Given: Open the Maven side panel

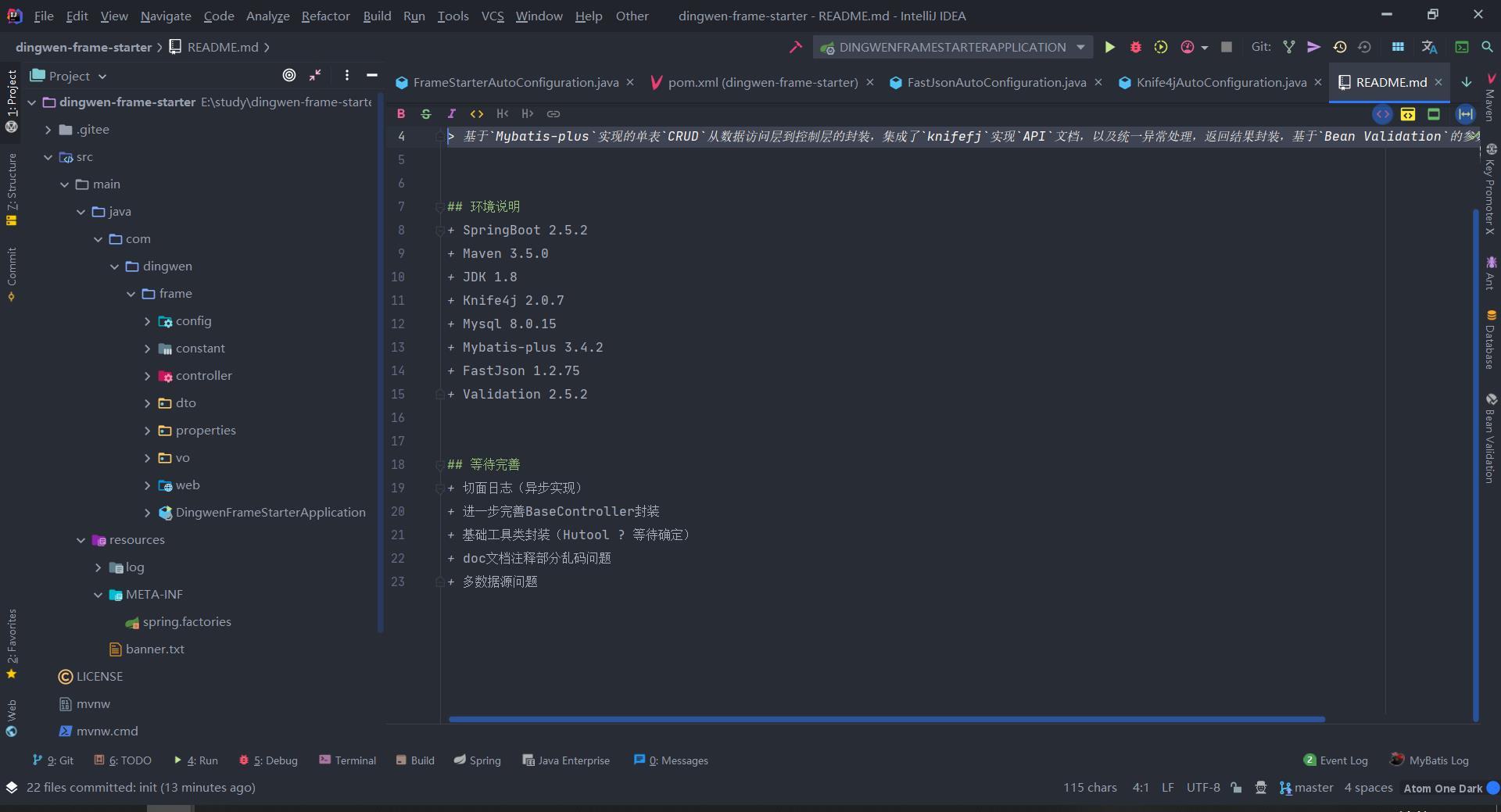Looking at the screenshot, I should point(1491,98).
